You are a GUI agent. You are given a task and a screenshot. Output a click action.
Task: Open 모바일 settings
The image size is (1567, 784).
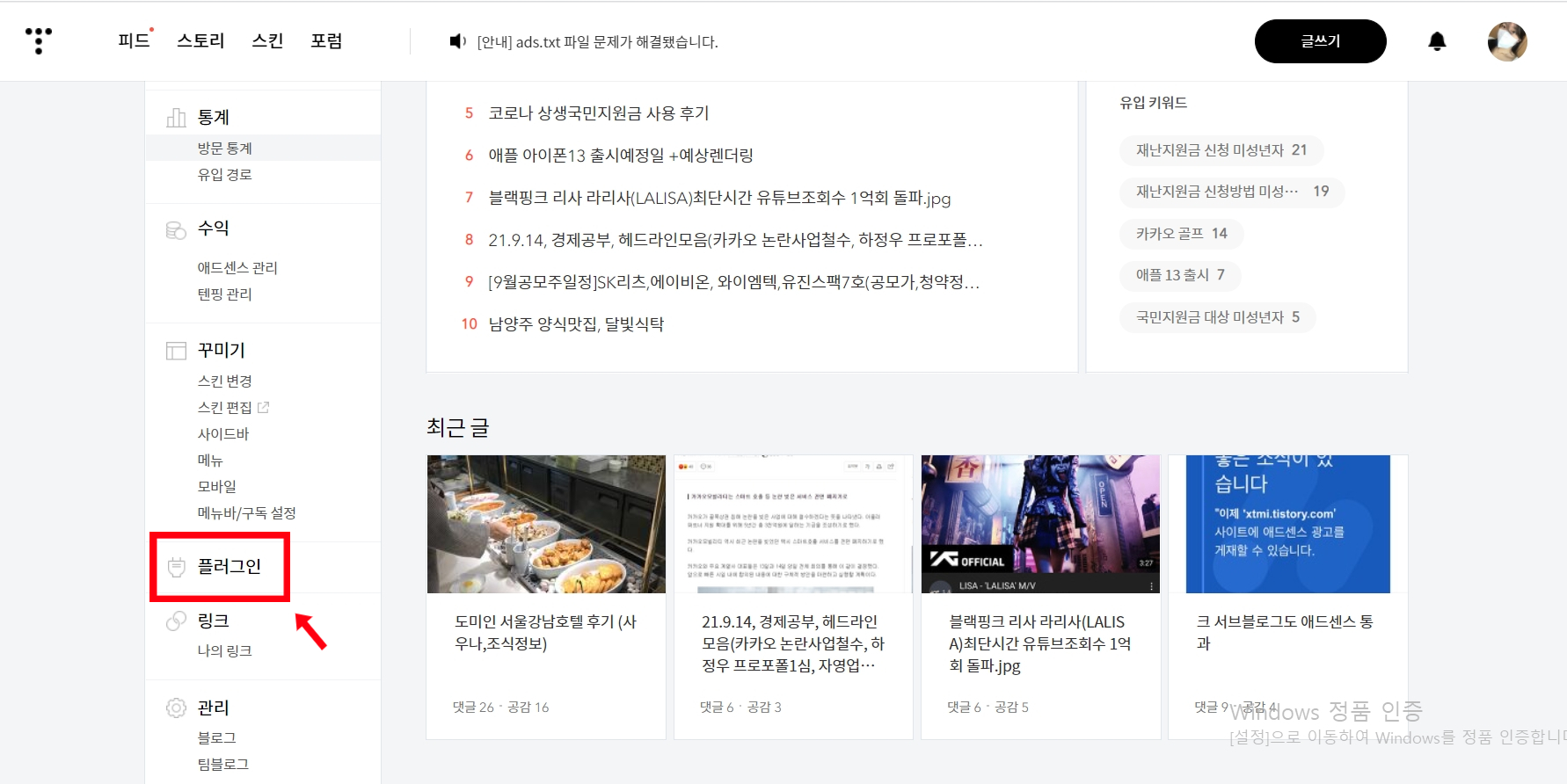[217, 486]
